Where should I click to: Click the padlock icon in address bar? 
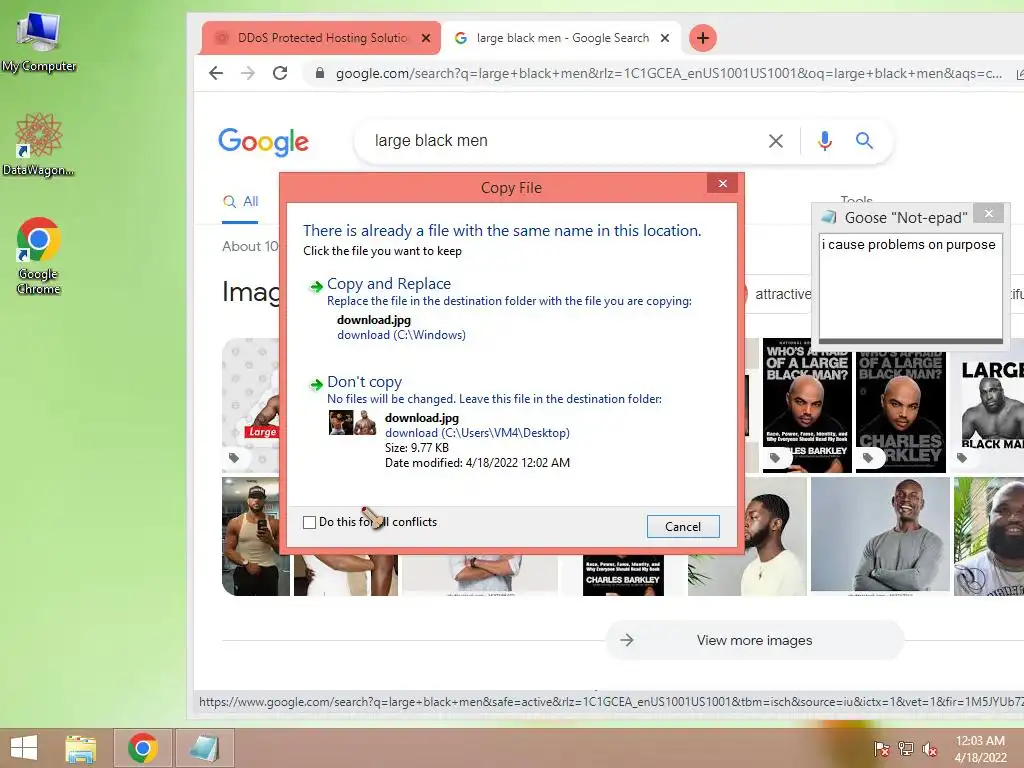point(319,73)
